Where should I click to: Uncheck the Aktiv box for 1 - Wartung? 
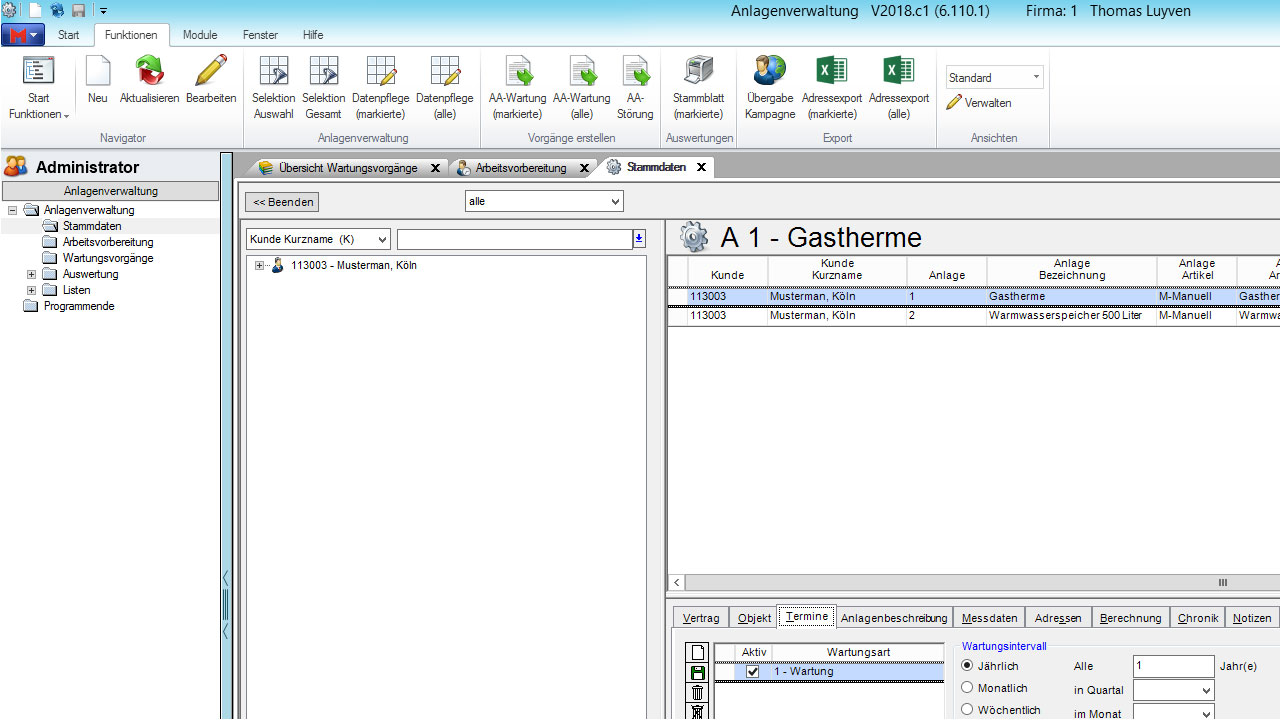coord(753,672)
